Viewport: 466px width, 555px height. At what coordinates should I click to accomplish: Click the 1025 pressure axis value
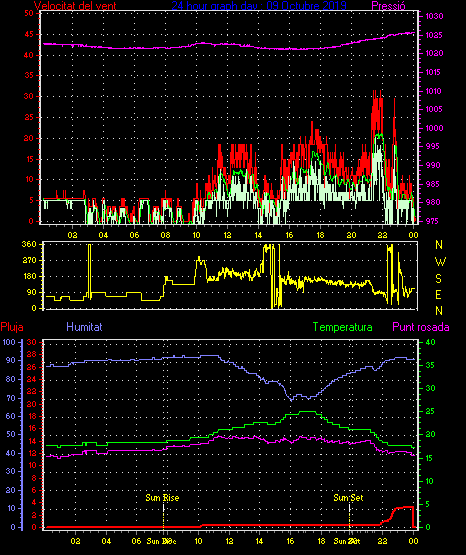(x=434, y=35)
